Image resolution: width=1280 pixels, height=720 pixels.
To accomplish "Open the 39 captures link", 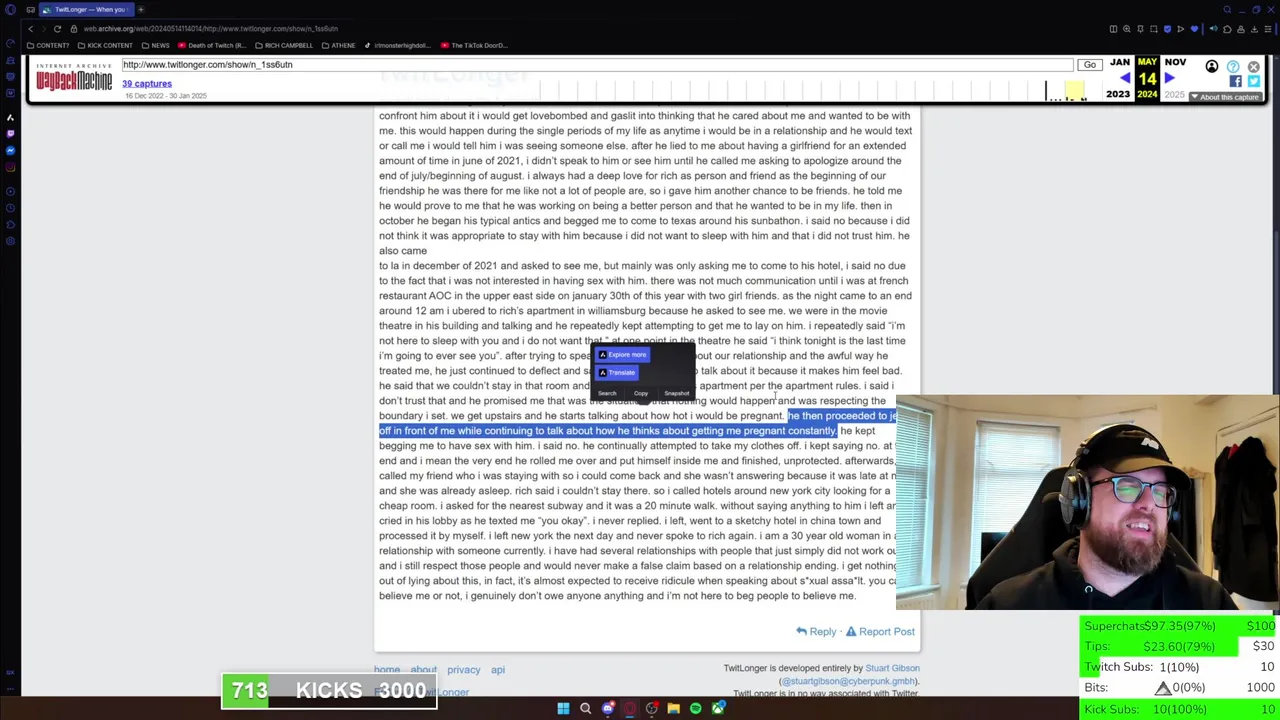I will [147, 84].
